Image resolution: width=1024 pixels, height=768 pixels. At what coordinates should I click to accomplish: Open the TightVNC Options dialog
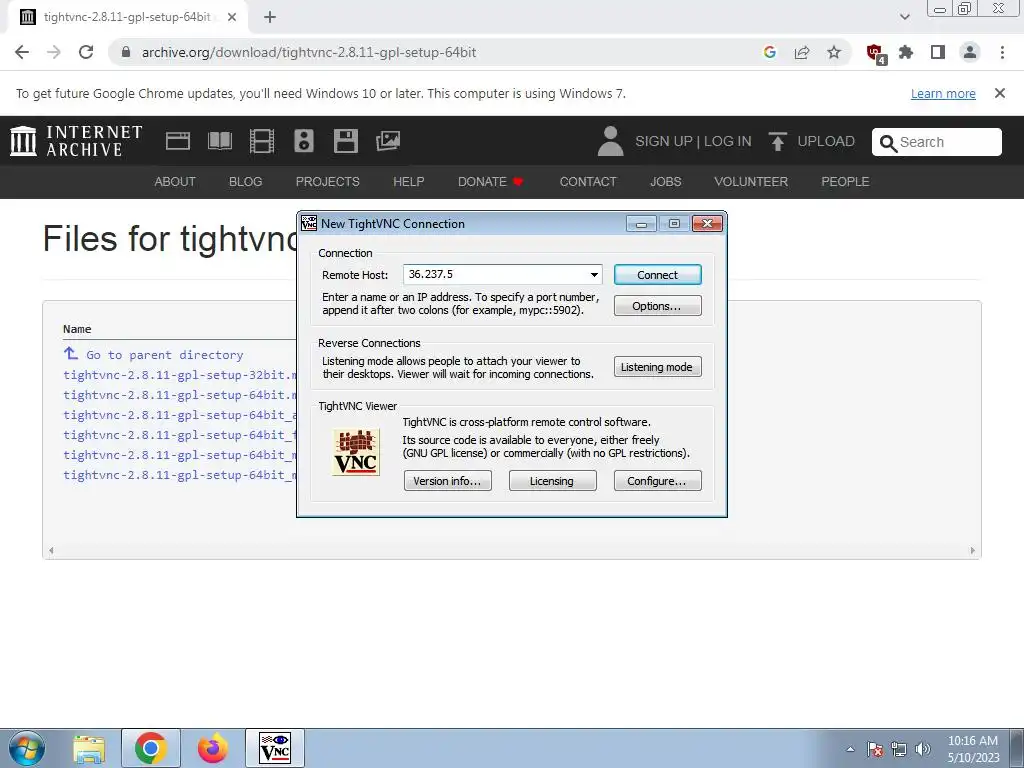pyautogui.click(x=657, y=306)
